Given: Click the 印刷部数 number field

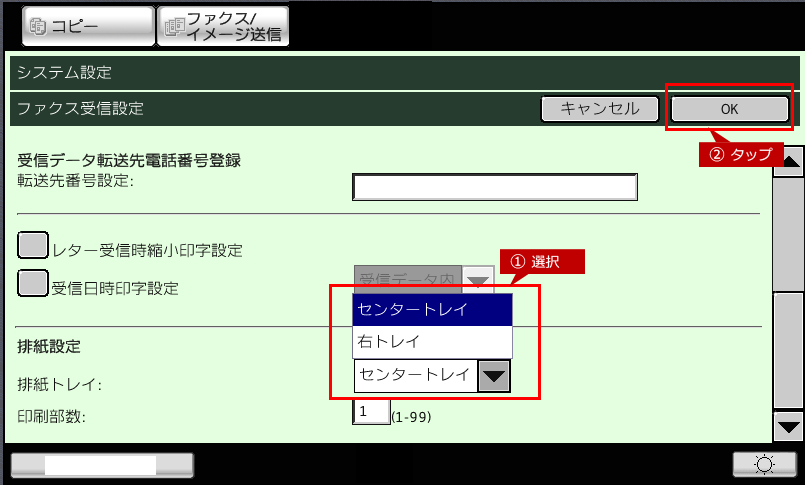Looking at the screenshot, I should (x=371, y=412).
